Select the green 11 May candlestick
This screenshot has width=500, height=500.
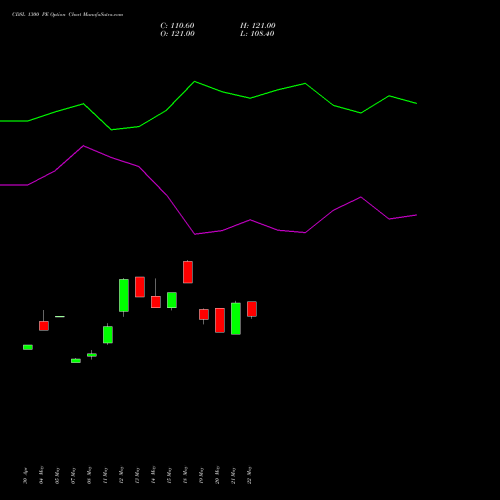pos(108,334)
